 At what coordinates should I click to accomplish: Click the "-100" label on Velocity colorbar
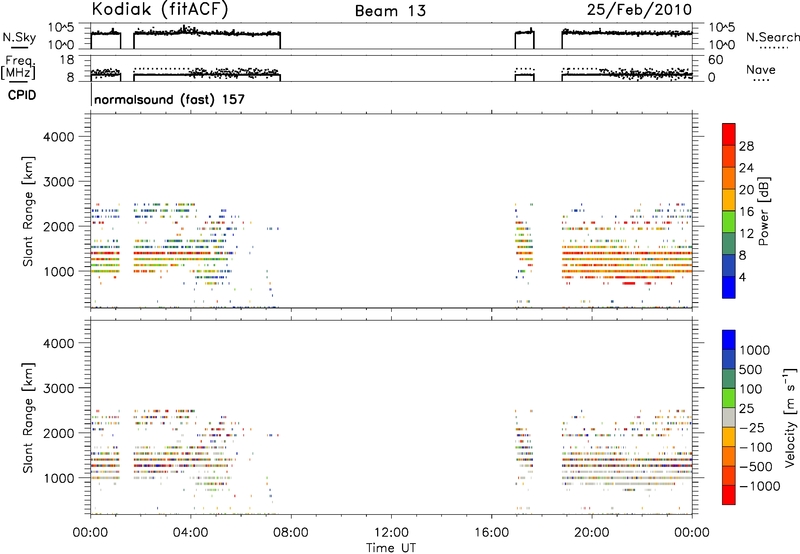[756, 447]
